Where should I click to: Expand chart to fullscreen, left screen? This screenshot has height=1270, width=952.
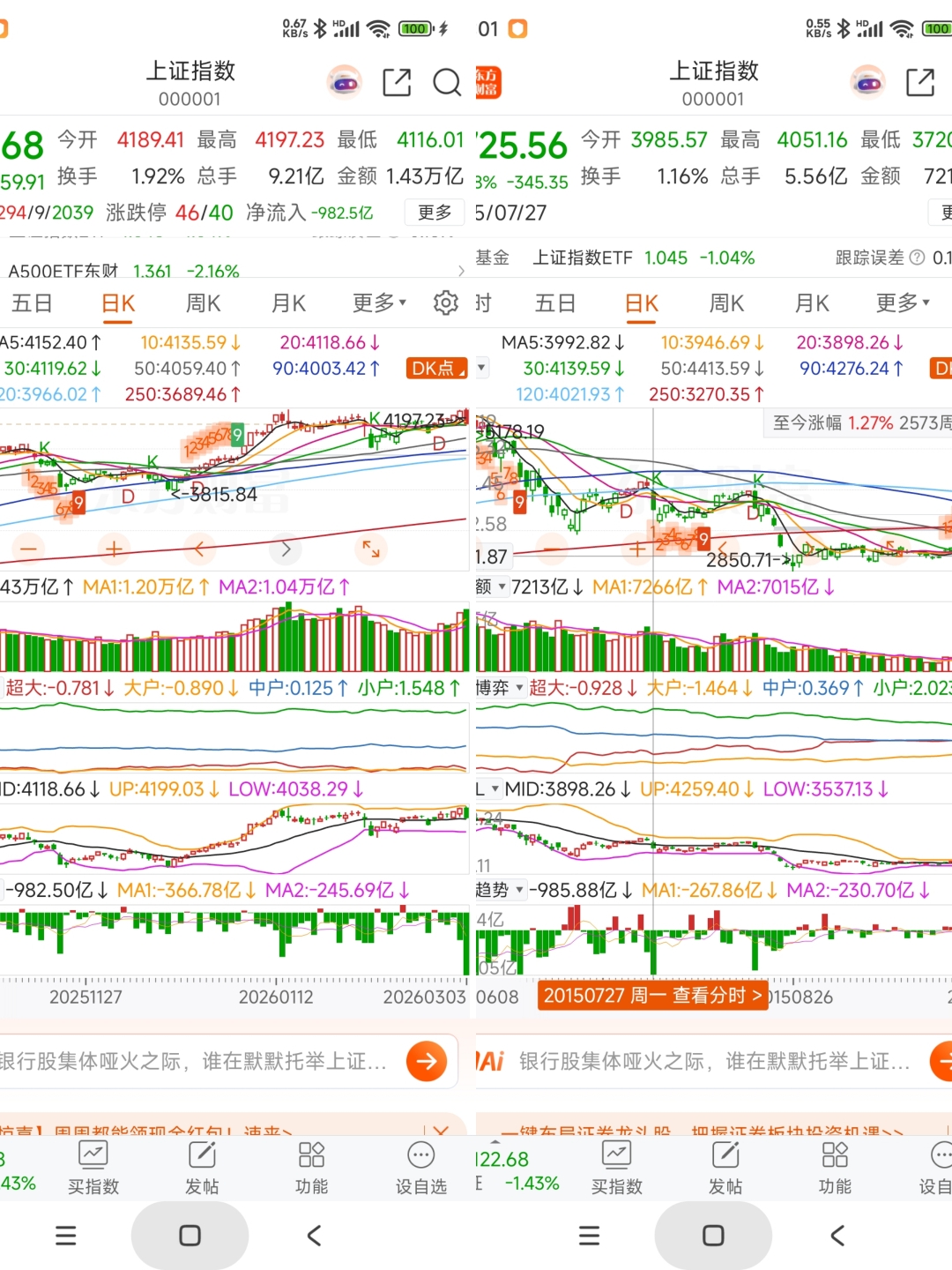[x=371, y=549]
